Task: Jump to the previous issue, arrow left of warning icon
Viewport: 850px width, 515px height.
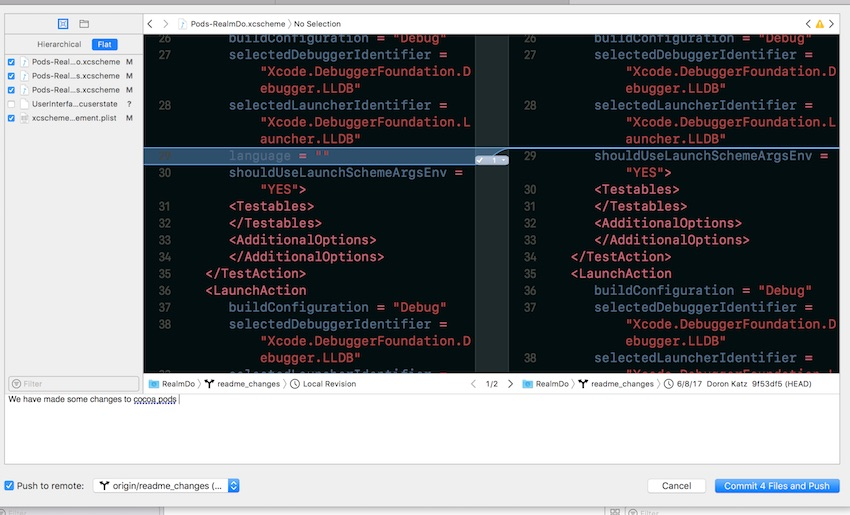Action: [808, 24]
